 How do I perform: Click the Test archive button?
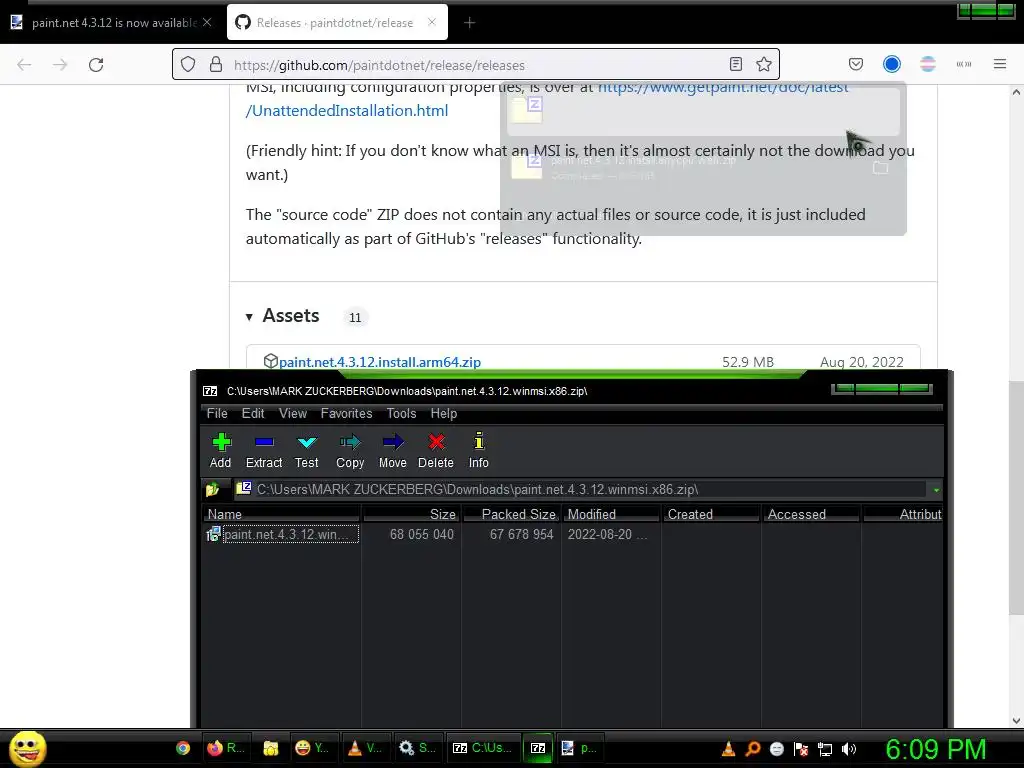pyautogui.click(x=306, y=451)
